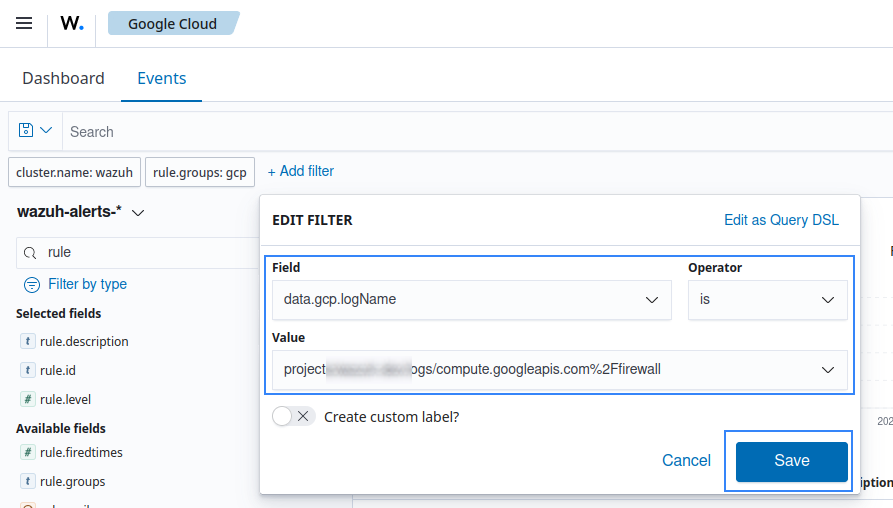Click the magnifier icon in field search
The width and height of the screenshot is (893, 508).
point(31,253)
